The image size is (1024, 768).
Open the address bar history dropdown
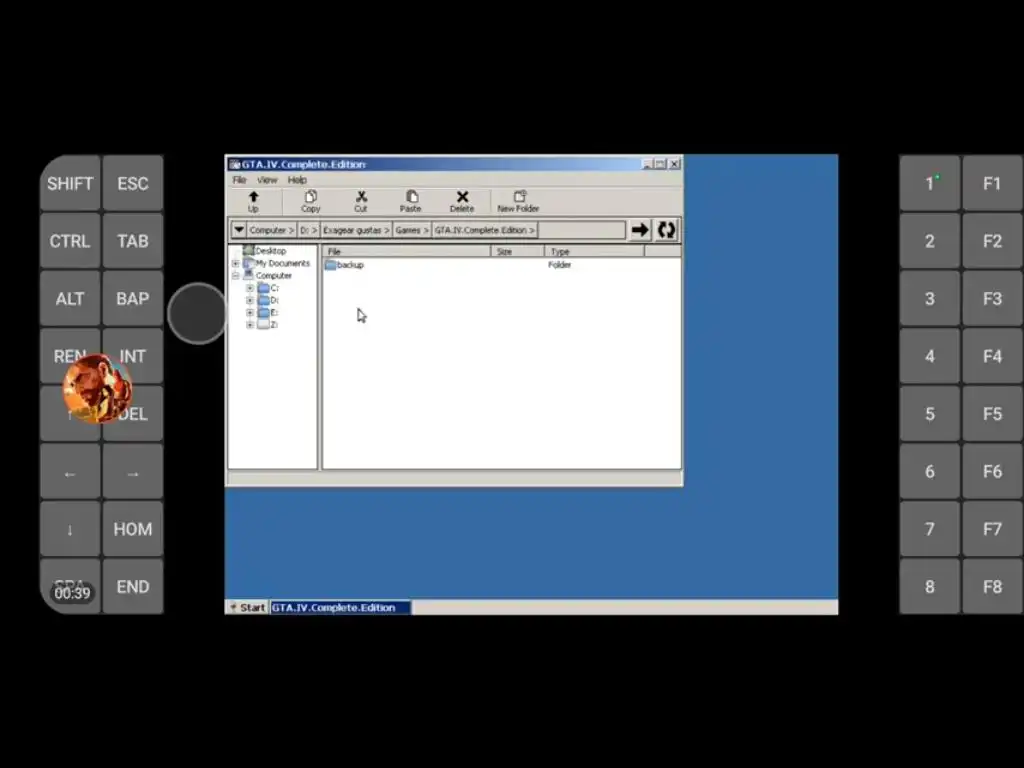coord(239,230)
